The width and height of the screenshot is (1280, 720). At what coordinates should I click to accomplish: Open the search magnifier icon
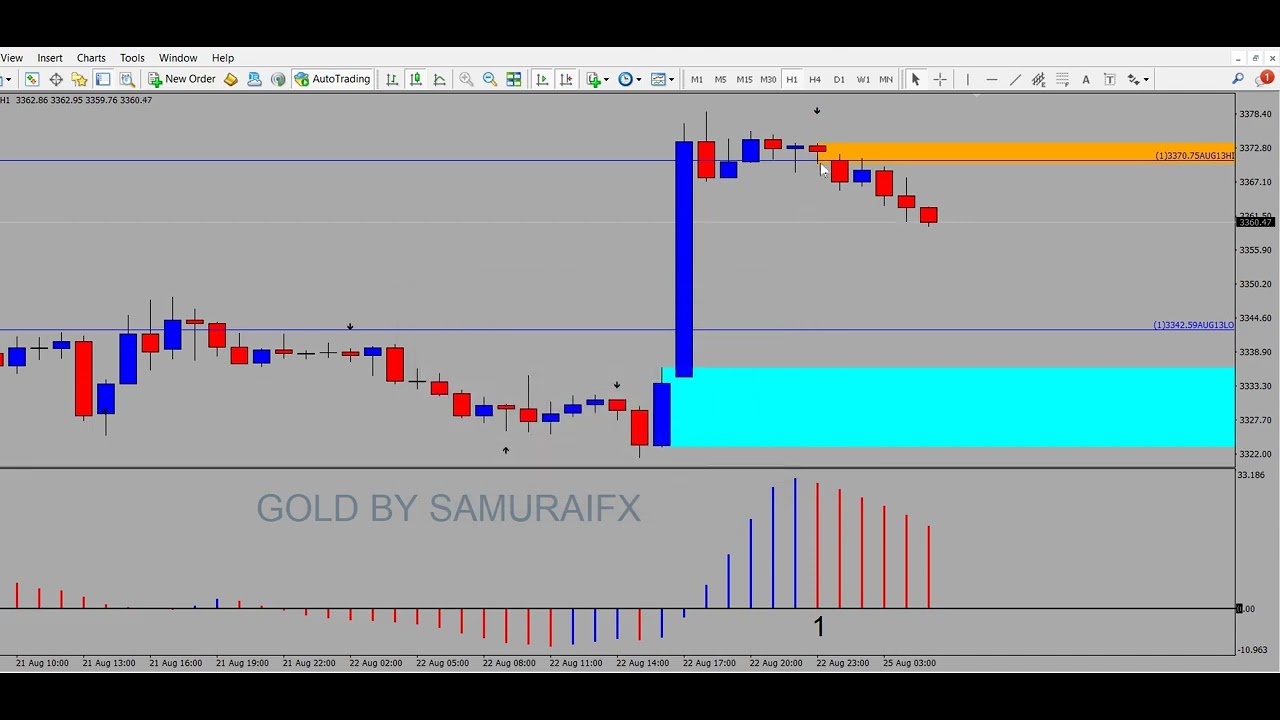tap(1238, 79)
